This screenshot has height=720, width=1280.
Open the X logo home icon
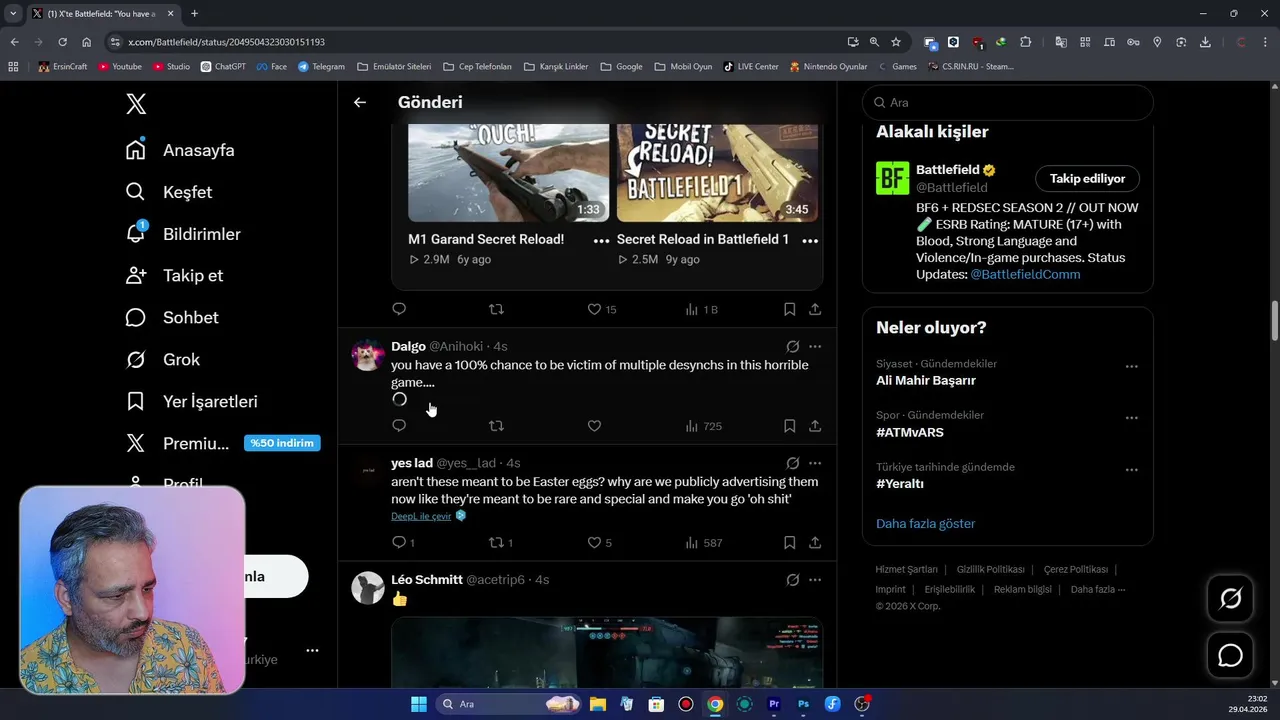136,104
